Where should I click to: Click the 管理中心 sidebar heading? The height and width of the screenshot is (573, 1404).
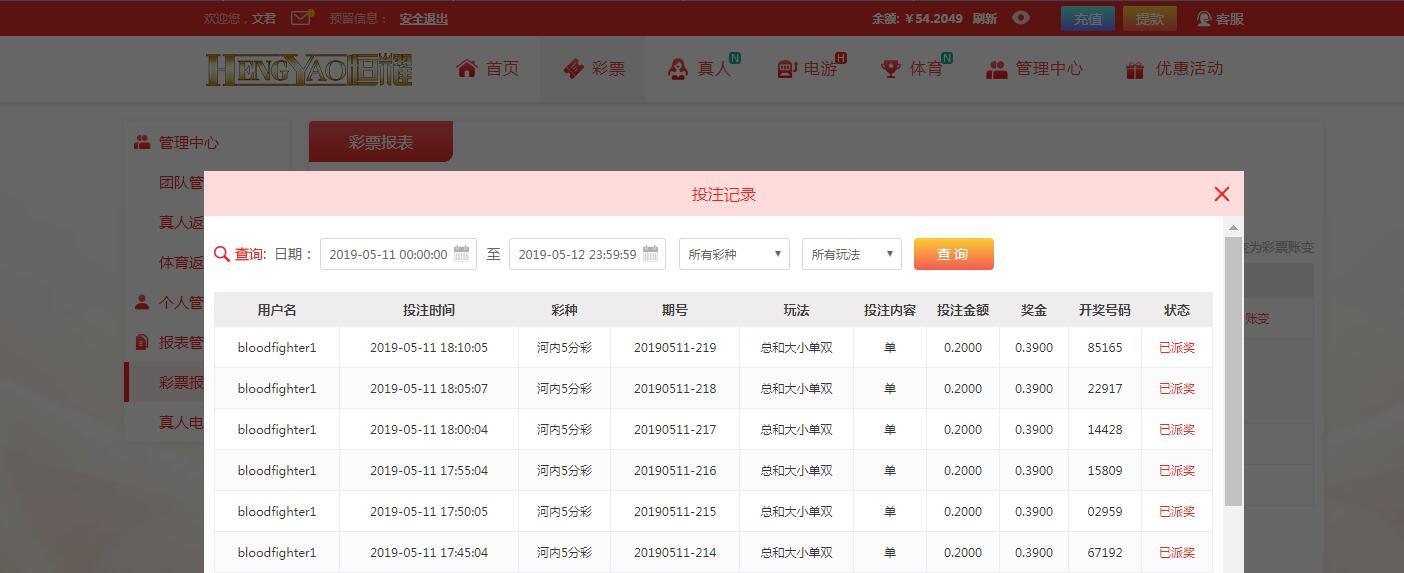click(189, 143)
